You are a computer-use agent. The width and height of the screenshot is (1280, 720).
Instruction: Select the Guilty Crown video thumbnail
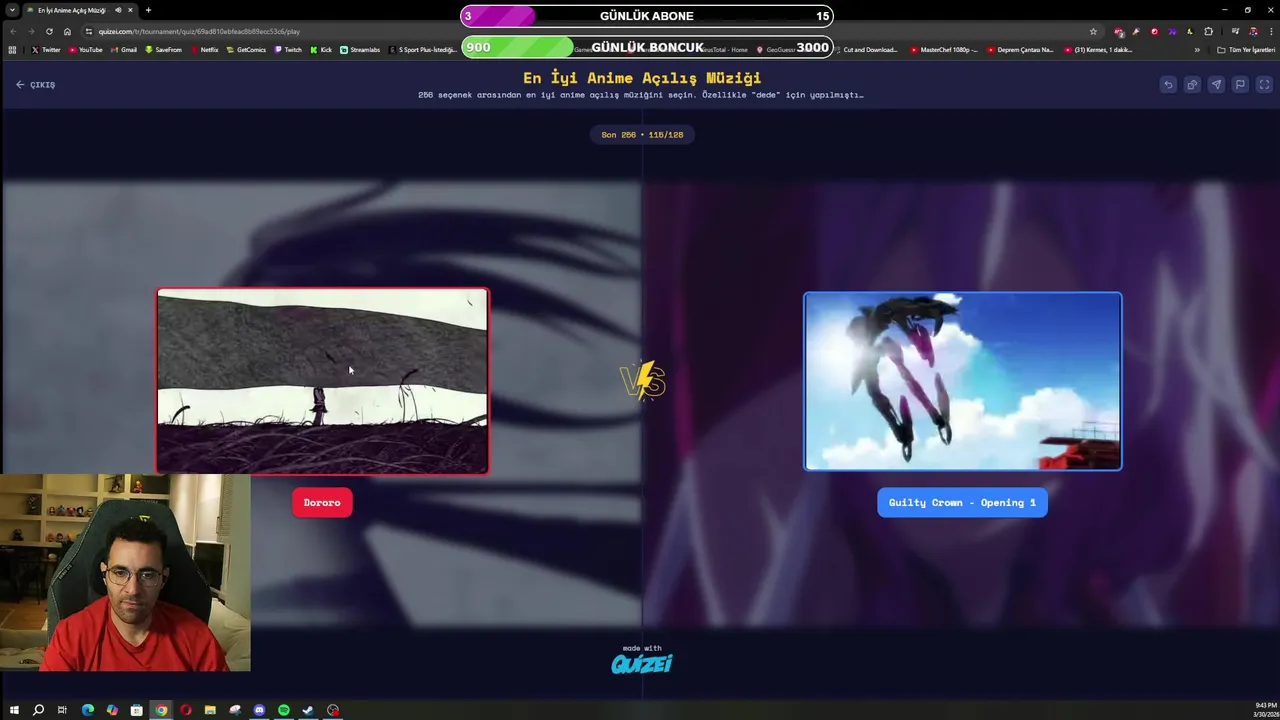[963, 381]
